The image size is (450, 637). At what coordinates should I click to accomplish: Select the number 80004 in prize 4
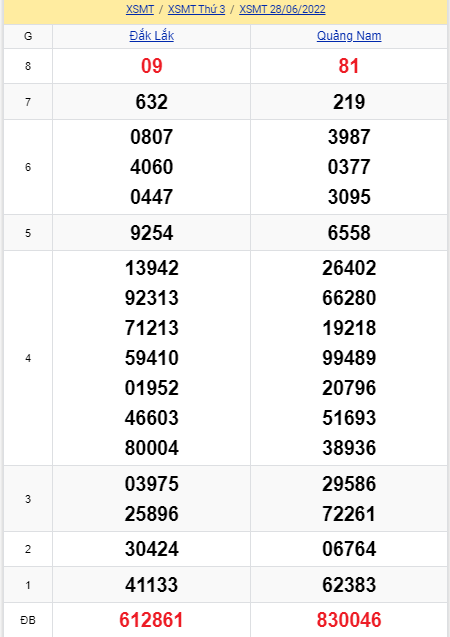(x=151, y=448)
